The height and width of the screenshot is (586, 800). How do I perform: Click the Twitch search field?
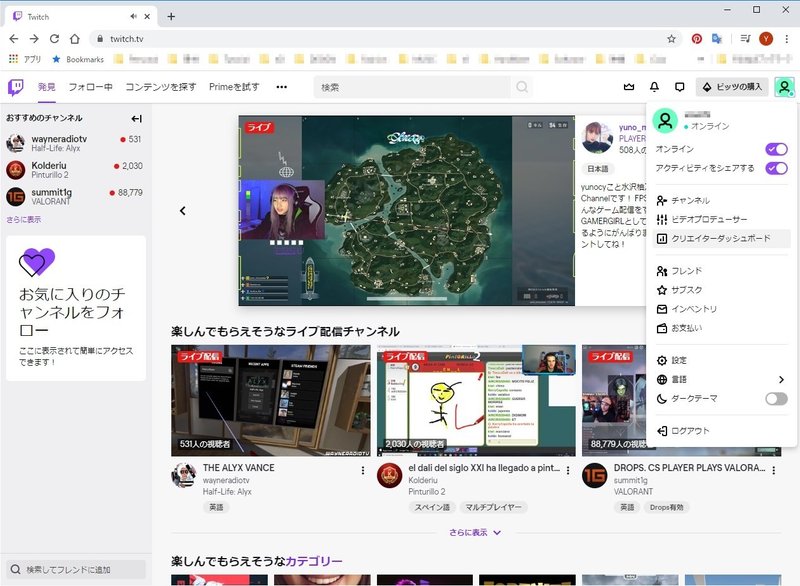tap(412, 87)
